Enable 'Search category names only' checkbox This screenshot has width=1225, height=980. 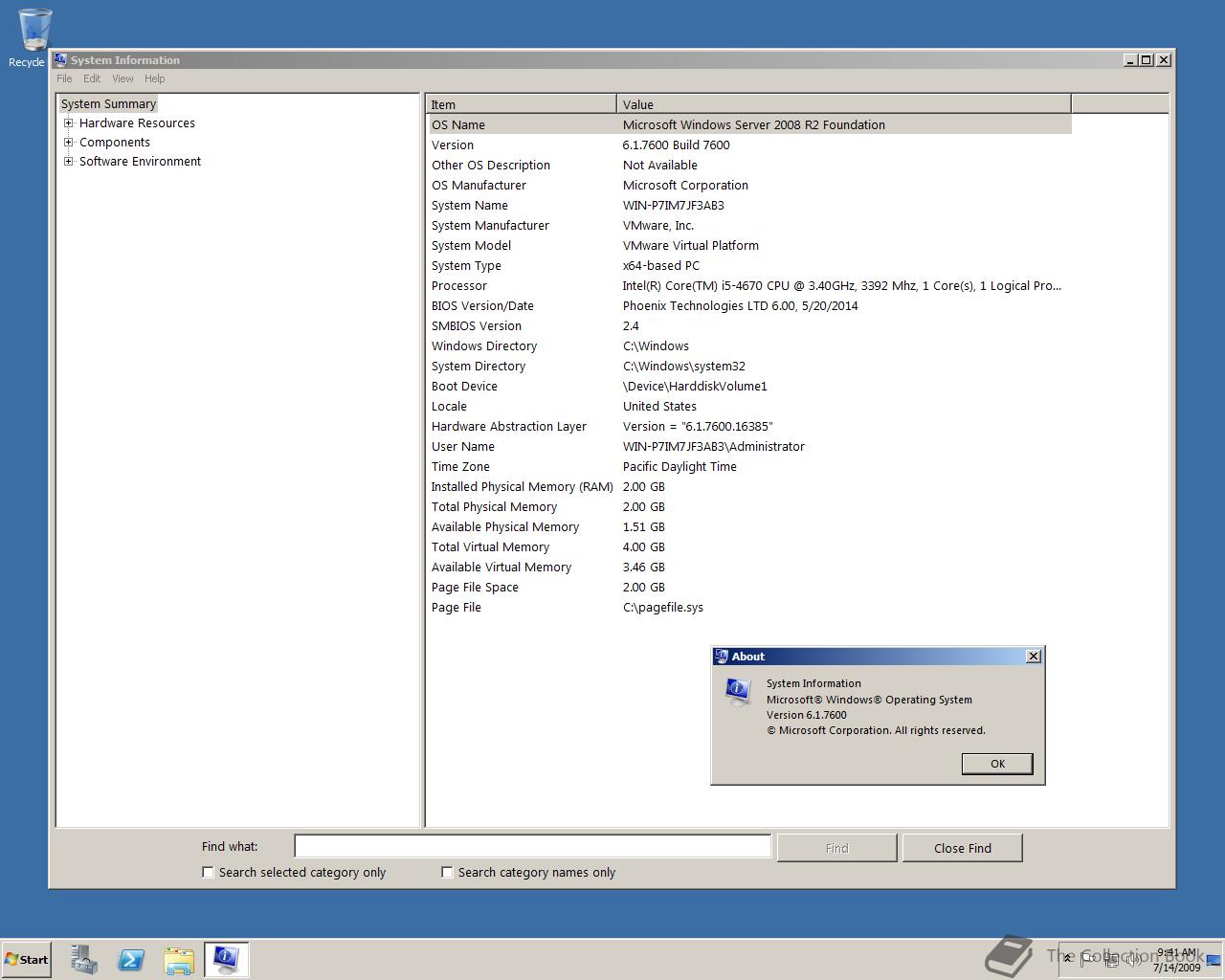point(447,872)
